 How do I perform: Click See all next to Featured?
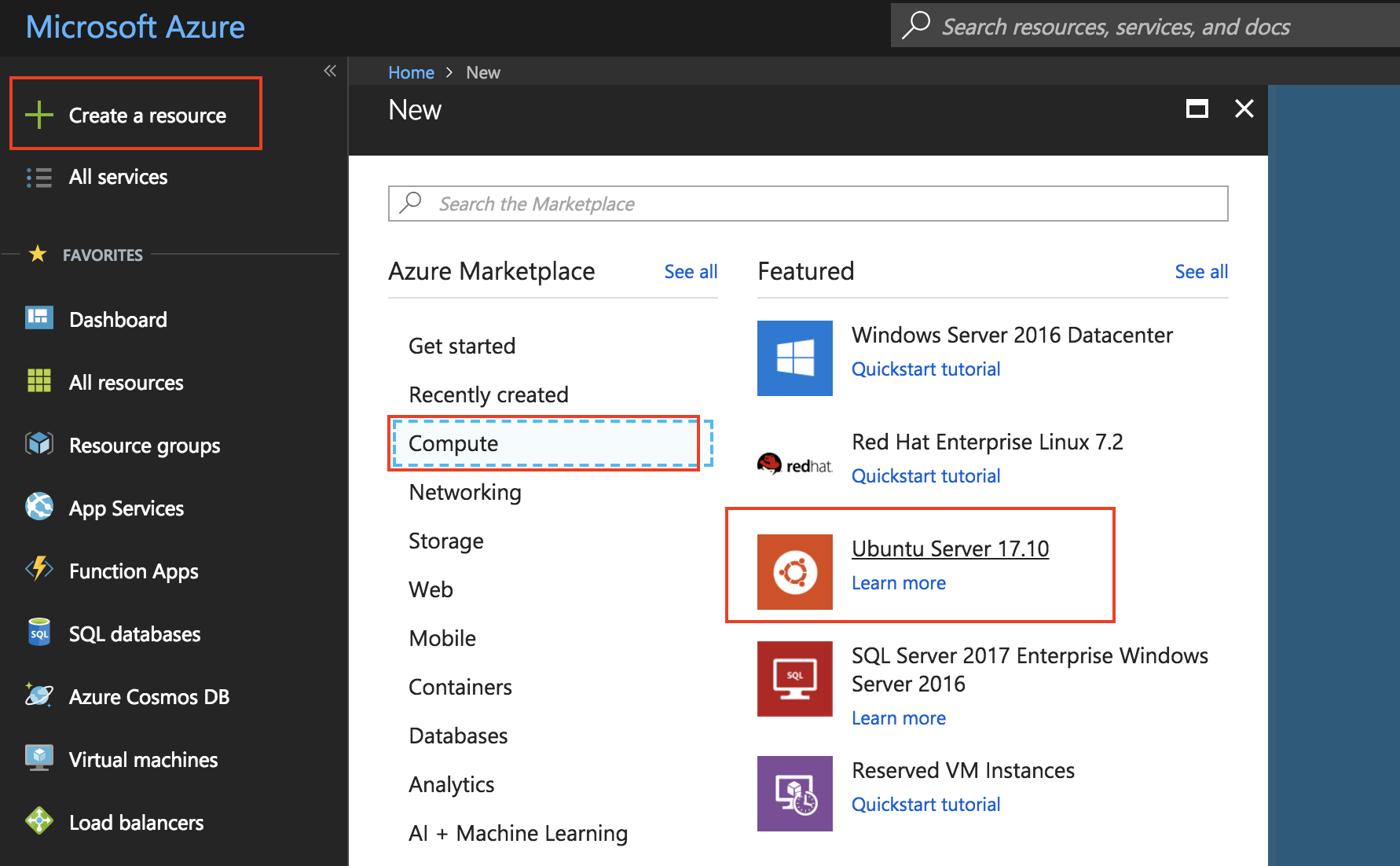click(x=1201, y=272)
